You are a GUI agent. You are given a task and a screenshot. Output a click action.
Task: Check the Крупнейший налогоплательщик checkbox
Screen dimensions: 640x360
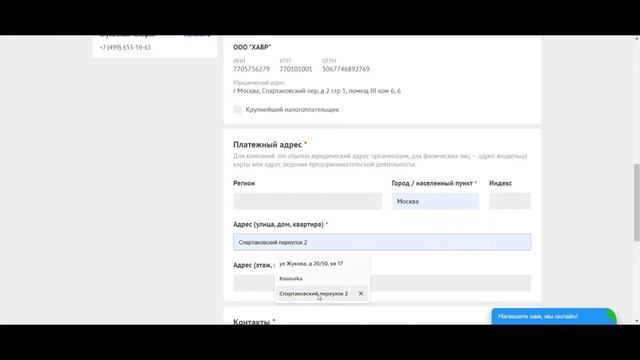pyautogui.click(x=238, y=109)
